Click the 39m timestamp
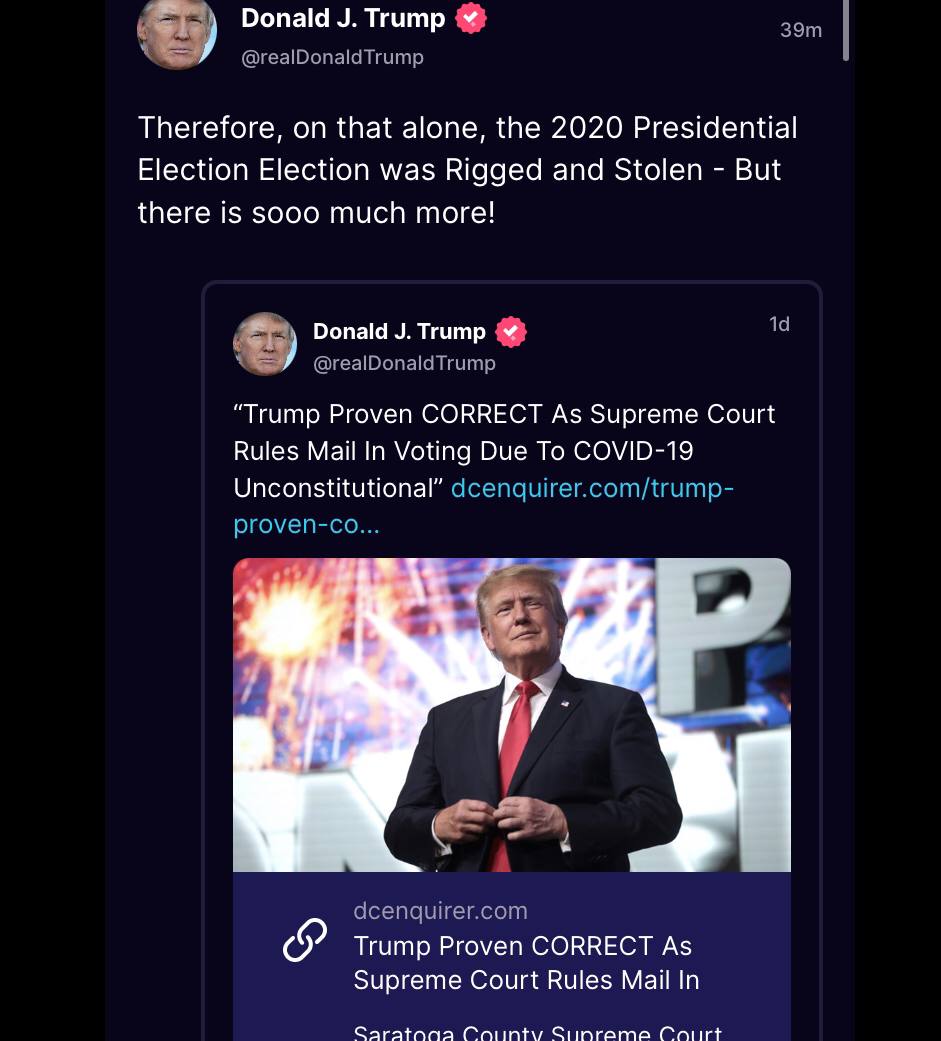 [x=800, y=30]
